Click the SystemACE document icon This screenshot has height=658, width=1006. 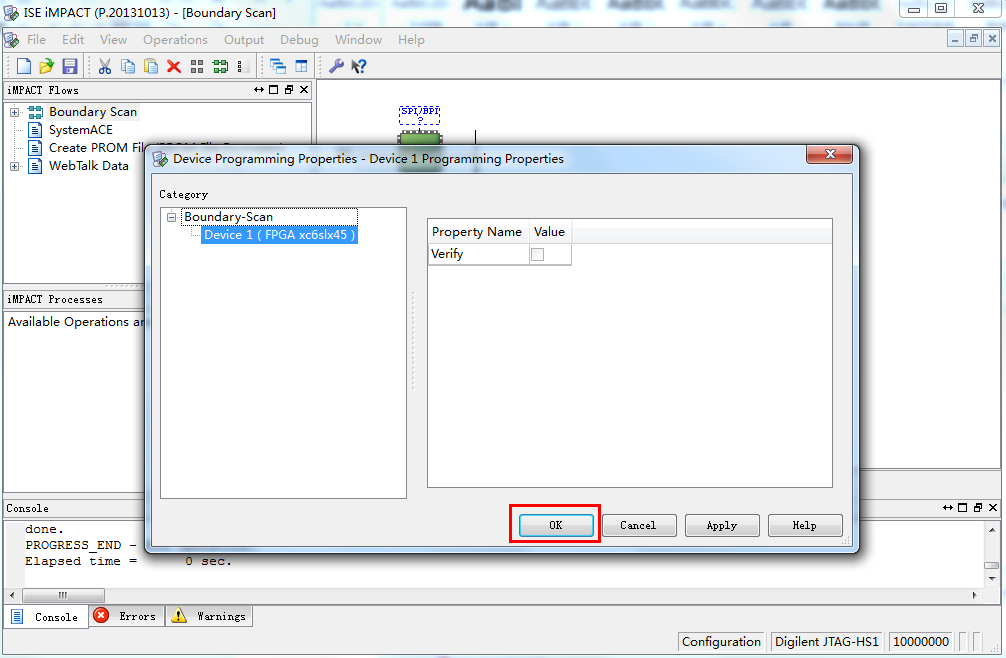tap(35, 130)
